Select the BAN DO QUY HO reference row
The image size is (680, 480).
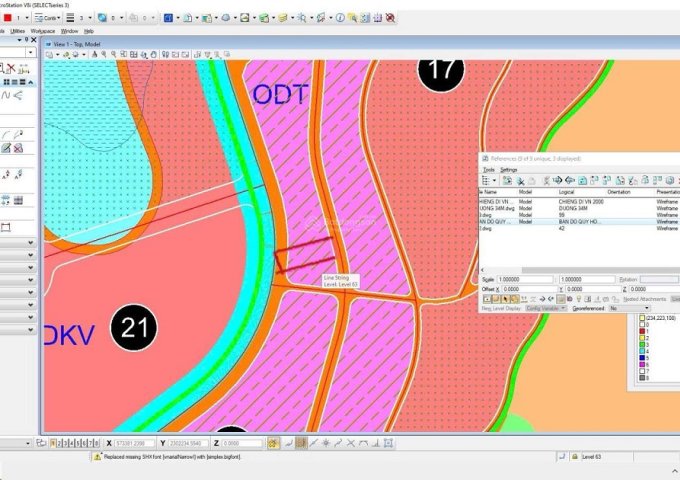(x=579, y=222)
